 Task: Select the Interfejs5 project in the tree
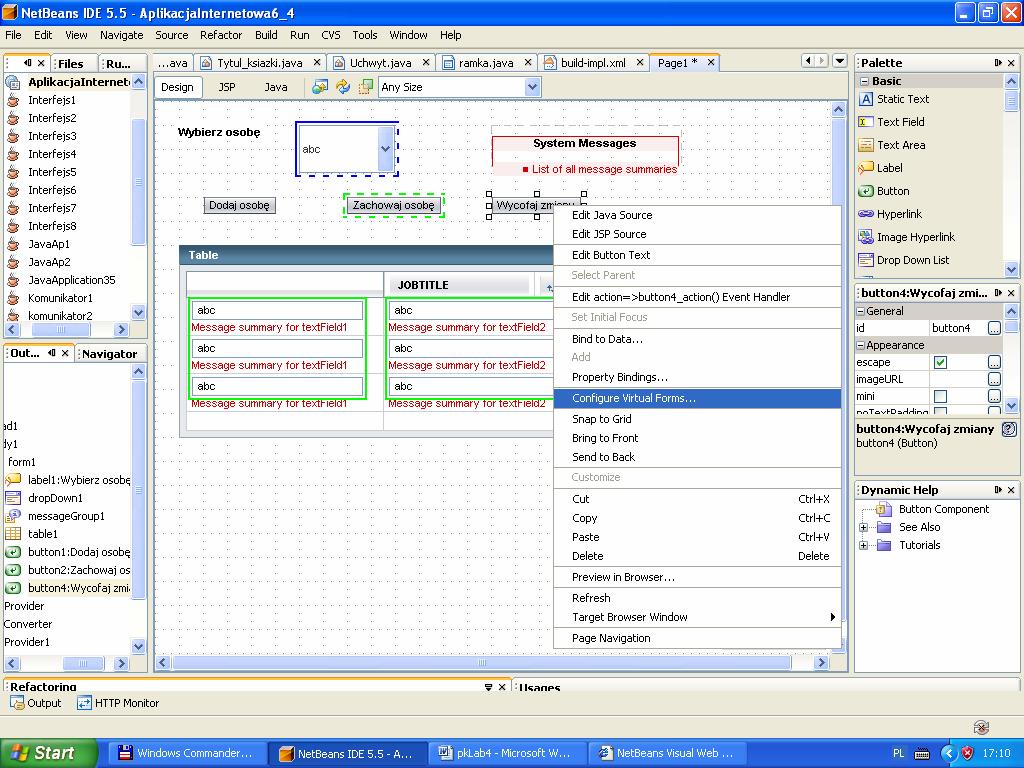[52, 172]
